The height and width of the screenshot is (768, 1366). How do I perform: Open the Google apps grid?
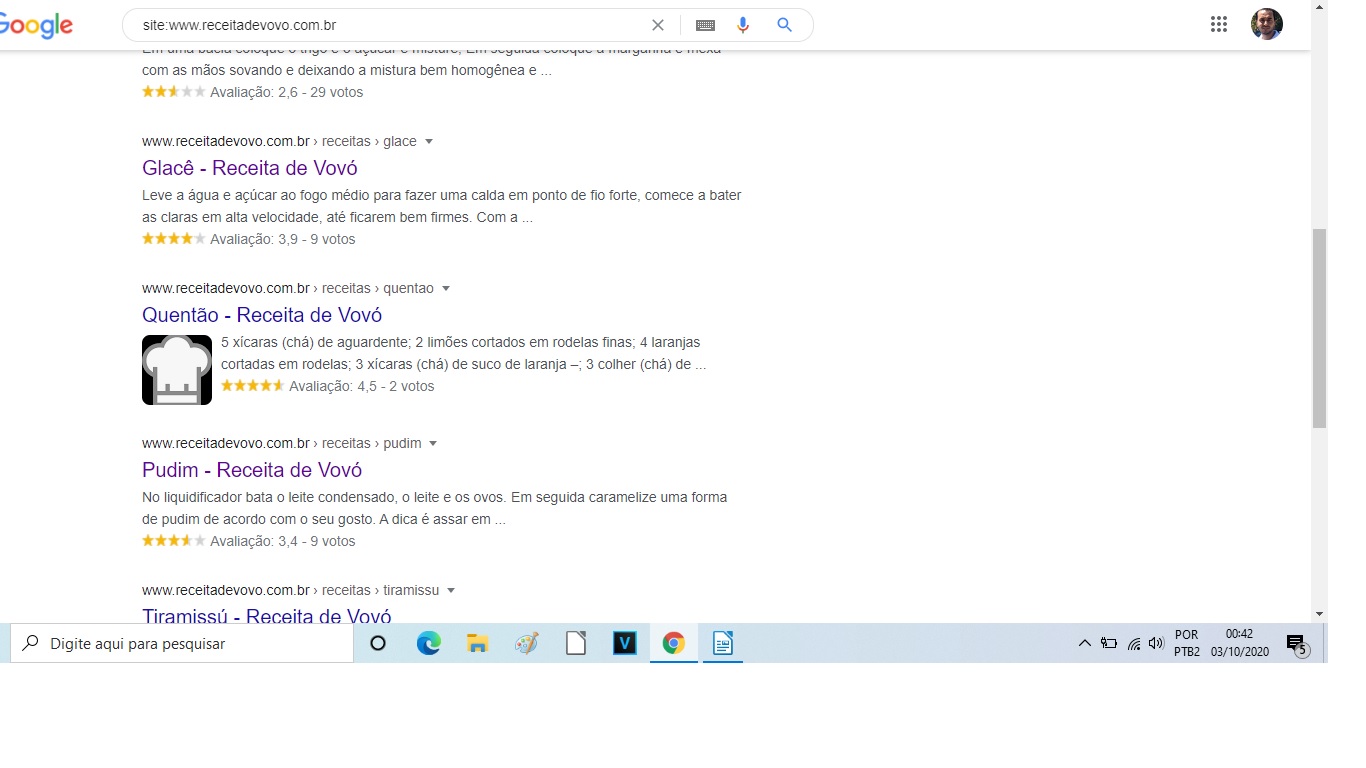click(1218, 25)
